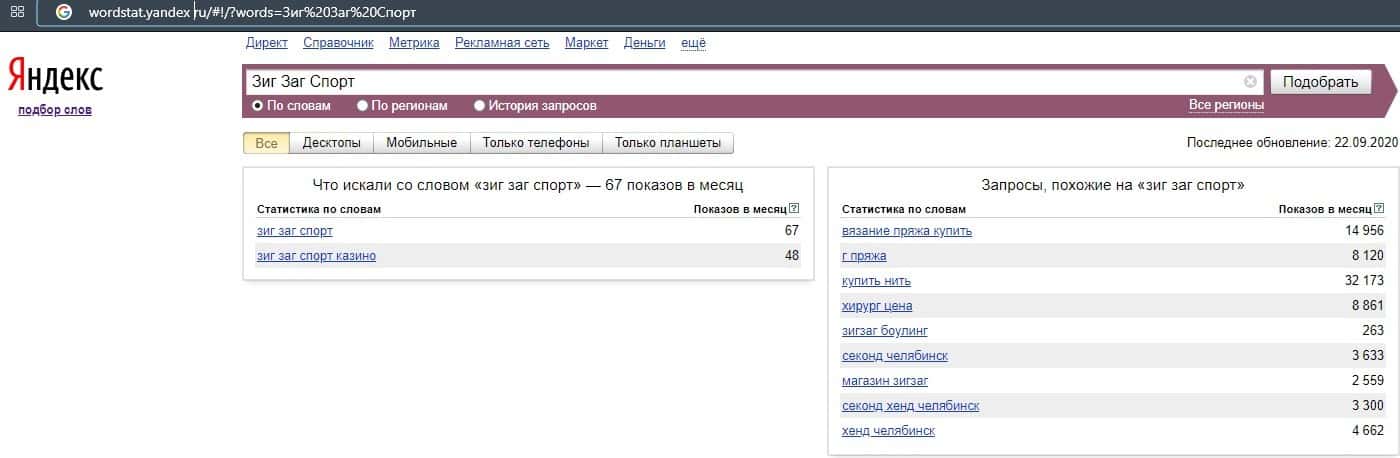Open help icon beside right Показов в месяц

(1379, 209)
